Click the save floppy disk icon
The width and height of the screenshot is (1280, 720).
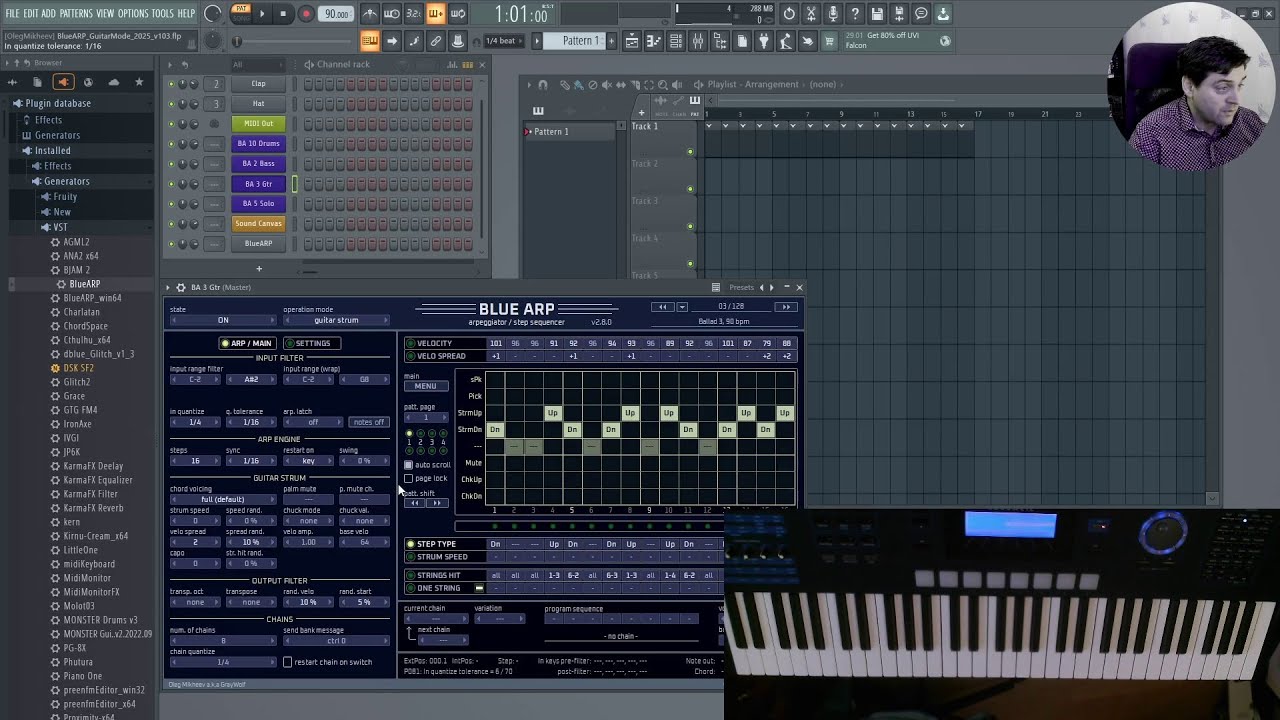tap(877, 14)
